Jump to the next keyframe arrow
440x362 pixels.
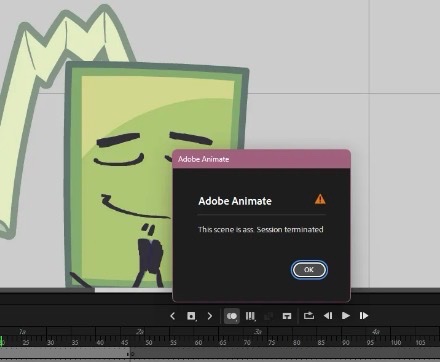click(210, 316)
